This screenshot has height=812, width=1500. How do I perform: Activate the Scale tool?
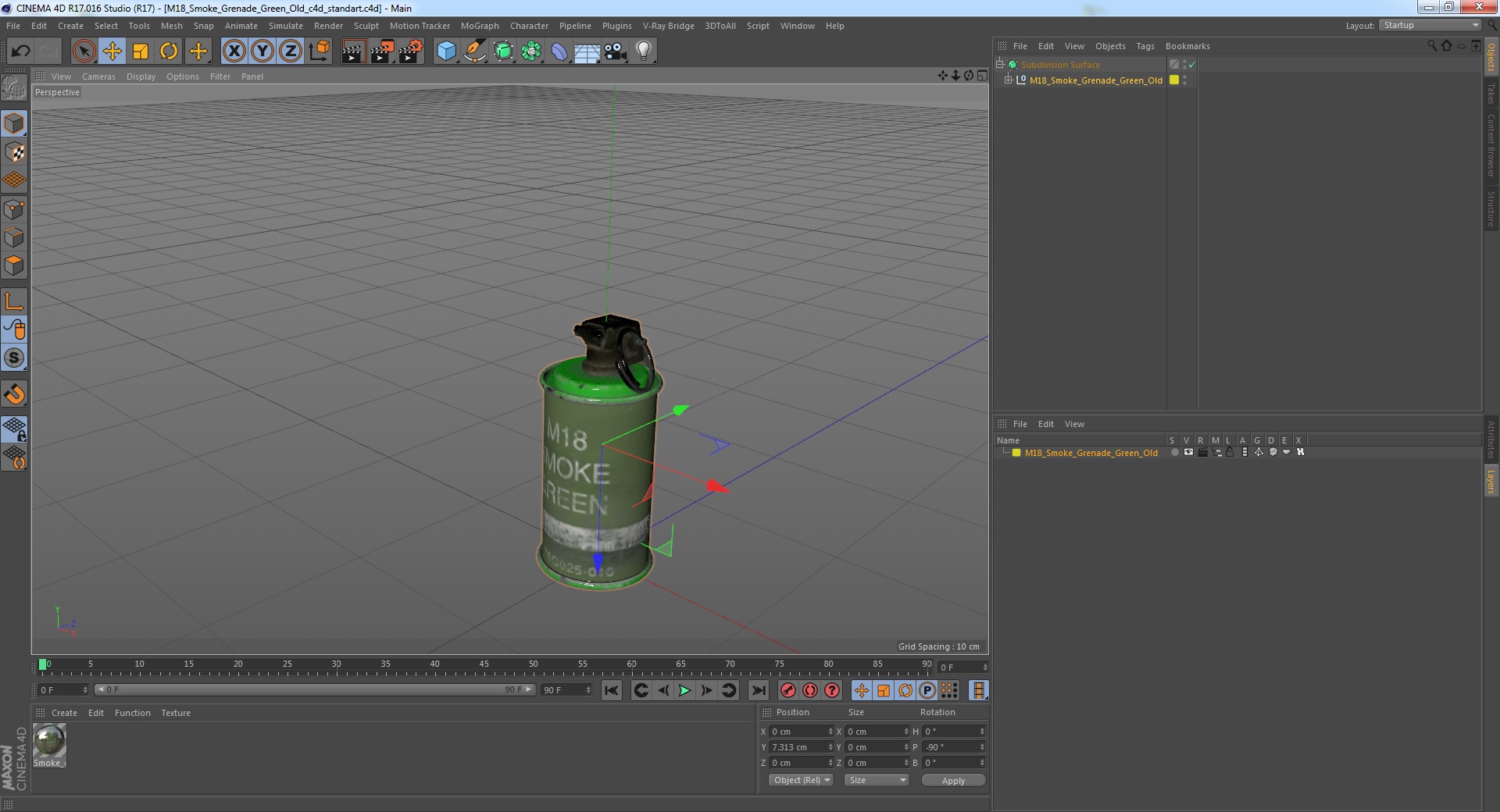141,52
